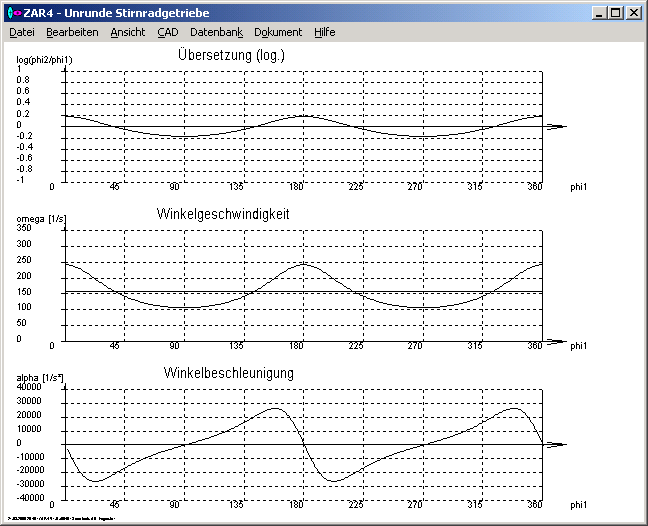
Task: Click the phi1 label of the Übersetzung chart
Action: click(x=579, y=187)
